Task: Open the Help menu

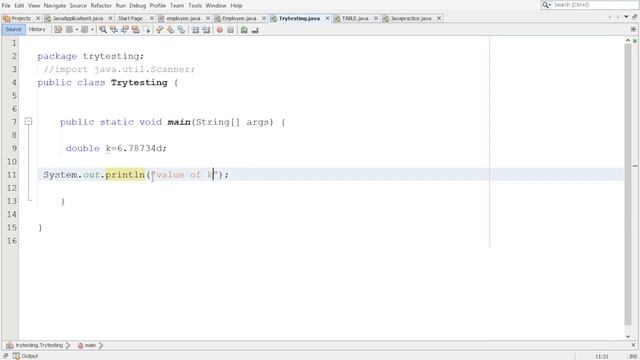Action: pos(236,6)
